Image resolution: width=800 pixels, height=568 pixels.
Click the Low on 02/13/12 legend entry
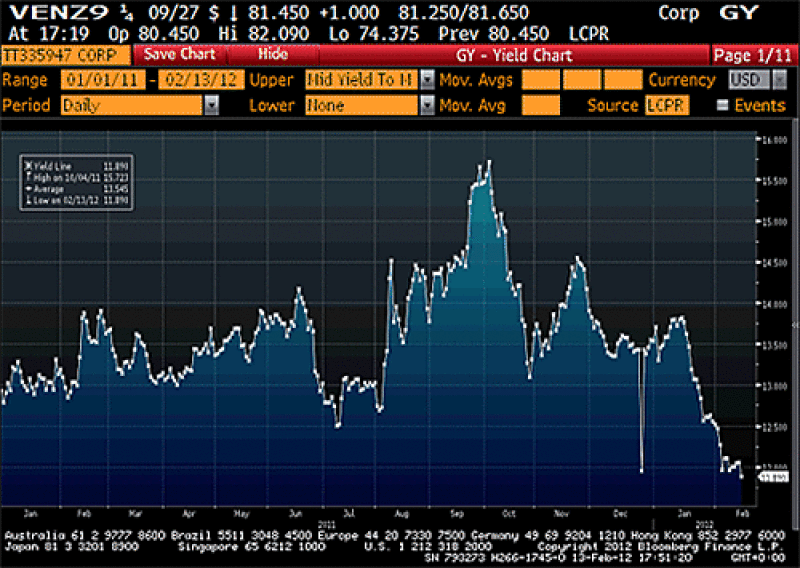click(x=77, y=201)
